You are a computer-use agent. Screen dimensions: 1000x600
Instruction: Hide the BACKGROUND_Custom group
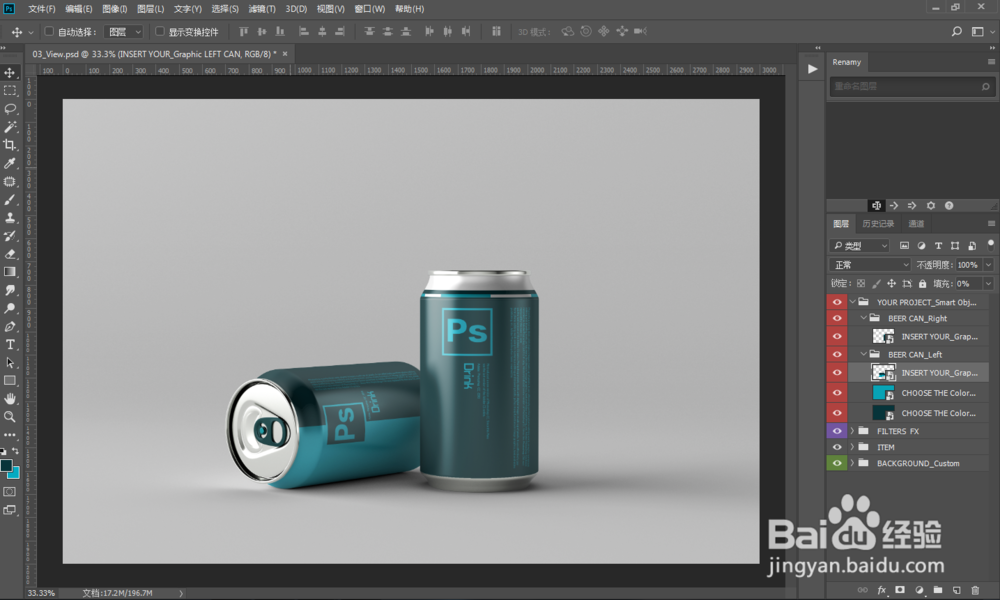tap(837, 464)
